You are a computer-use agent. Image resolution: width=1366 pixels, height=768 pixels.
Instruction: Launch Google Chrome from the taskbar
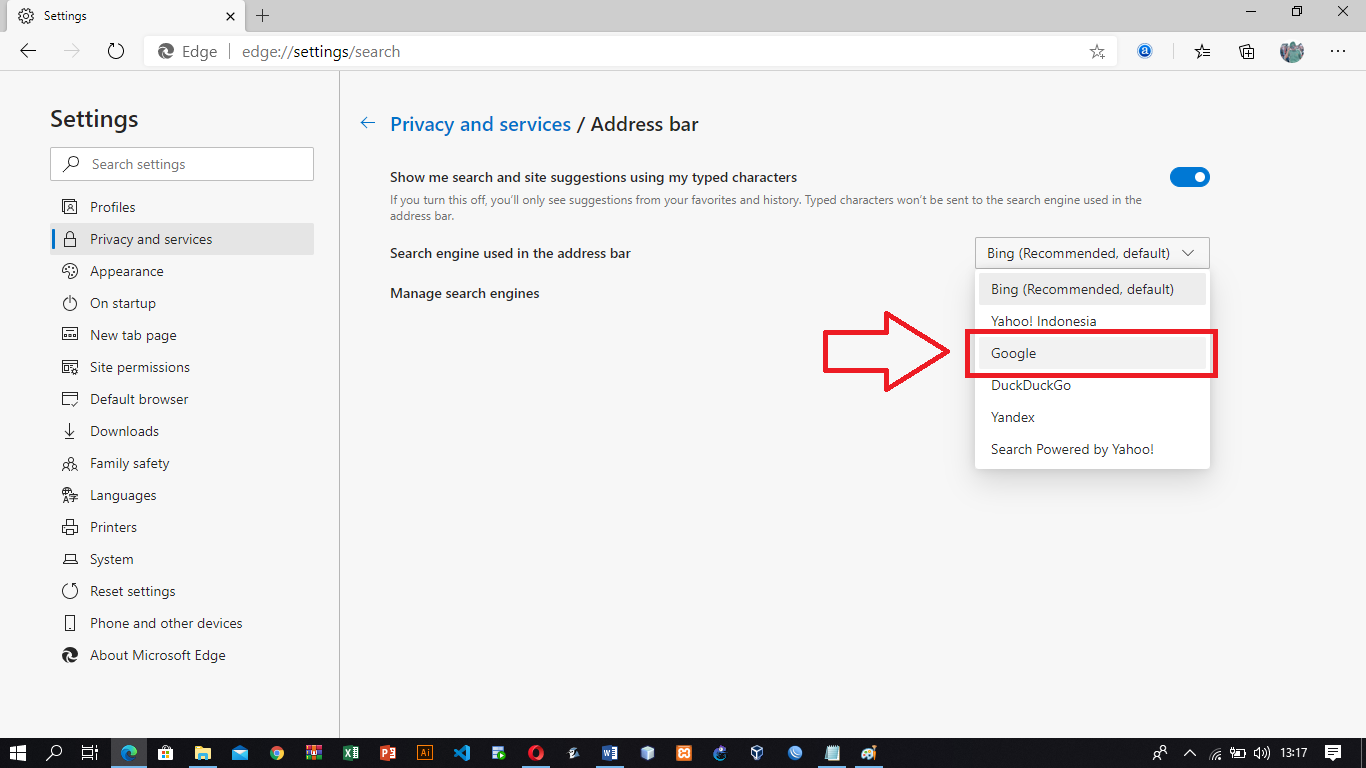coord(277,753)
